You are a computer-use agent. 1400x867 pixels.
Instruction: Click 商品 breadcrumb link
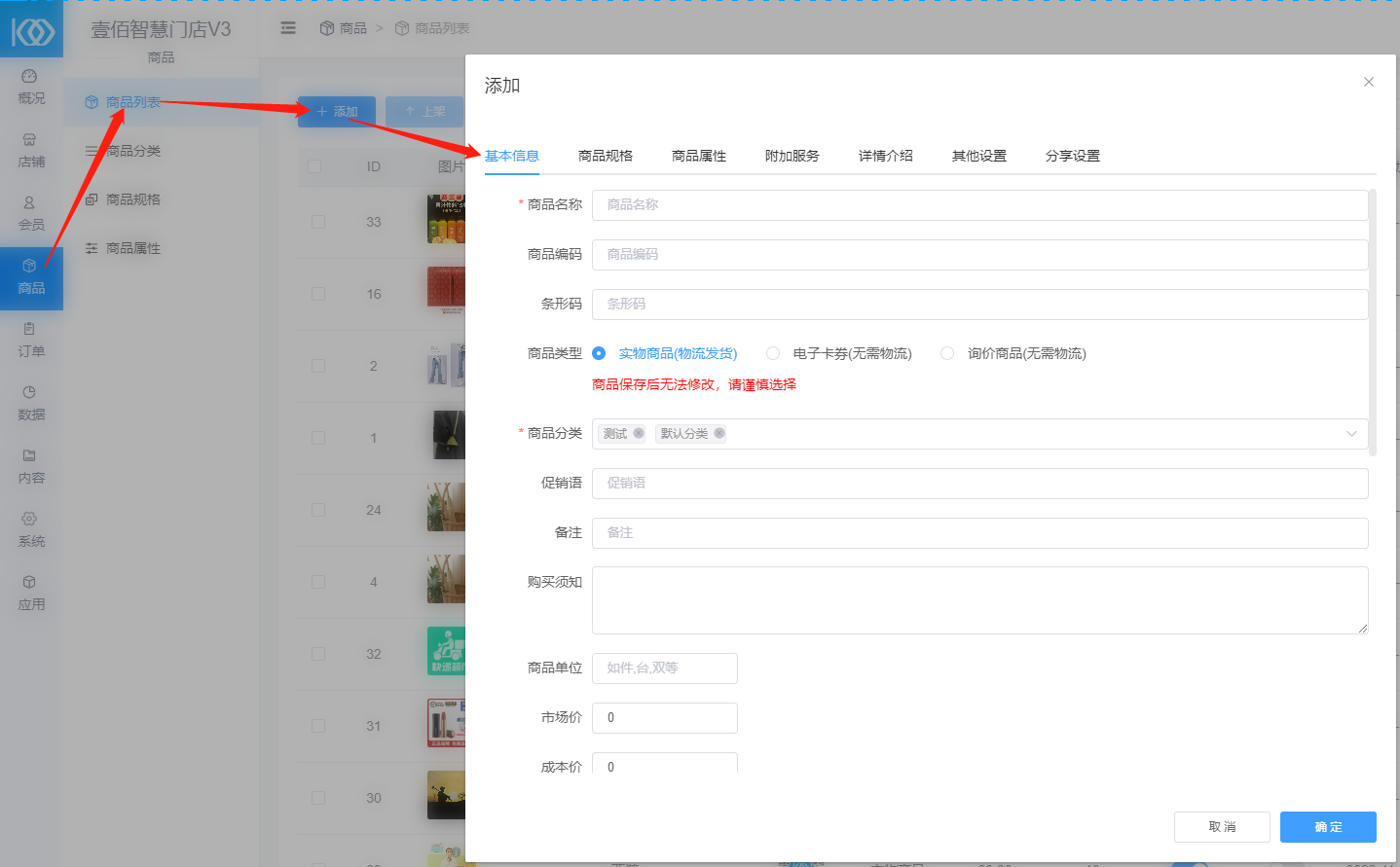[344, 28]
